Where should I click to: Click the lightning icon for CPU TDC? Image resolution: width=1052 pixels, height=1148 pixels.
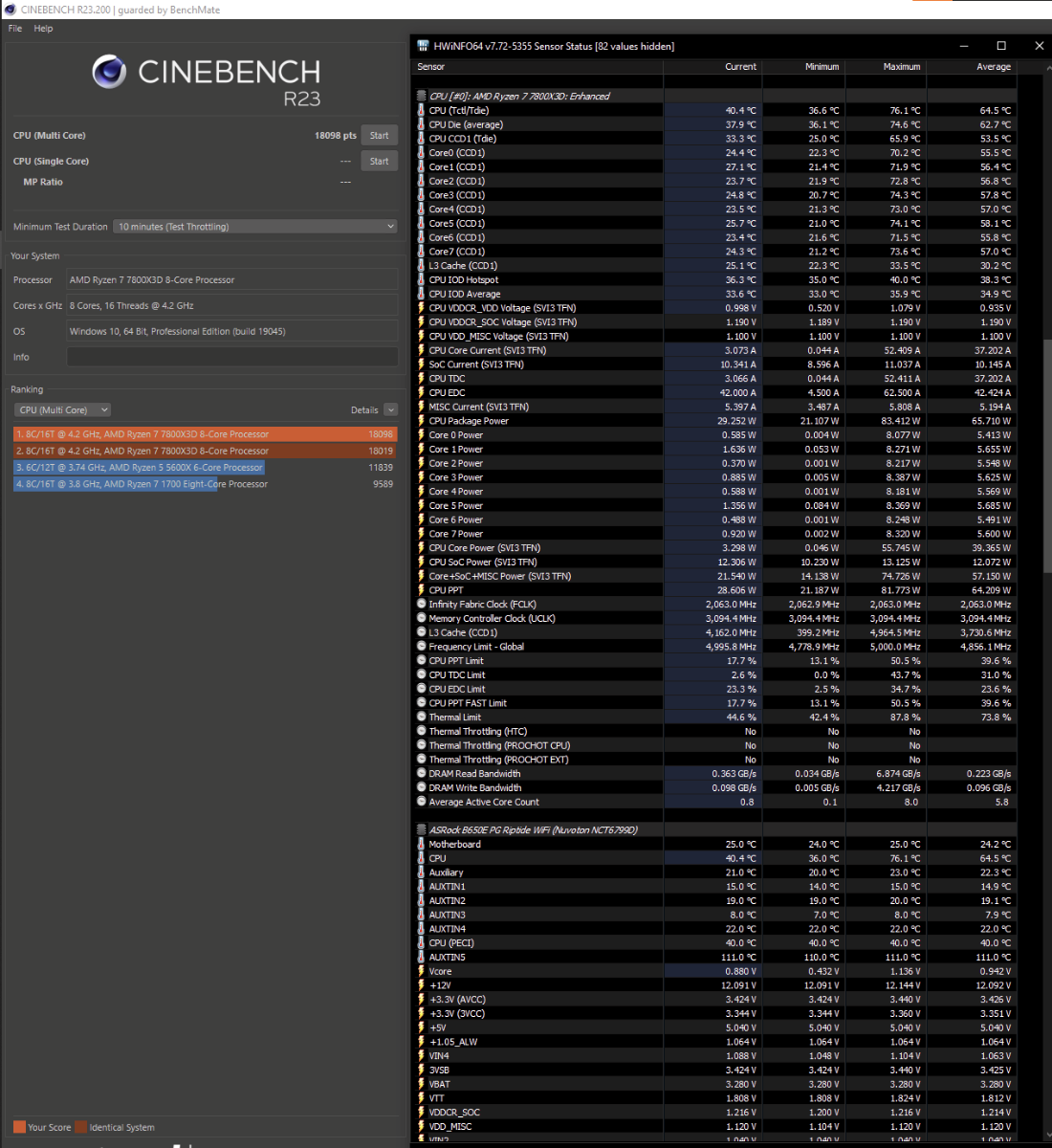tap(421, 379)
